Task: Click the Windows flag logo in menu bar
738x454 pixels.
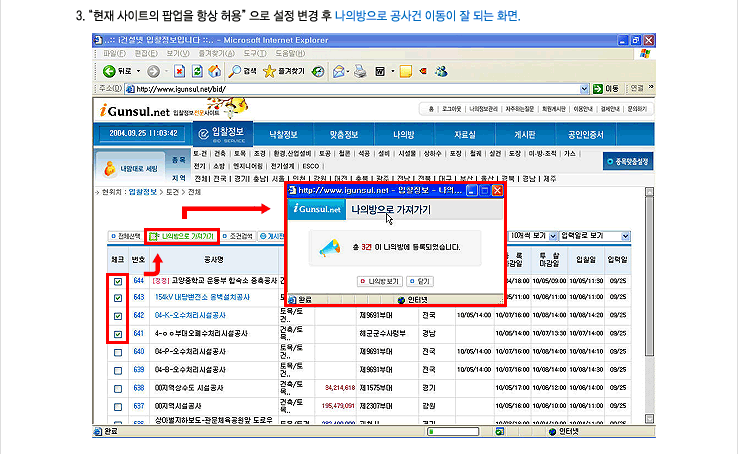Action: pos(645,54)
